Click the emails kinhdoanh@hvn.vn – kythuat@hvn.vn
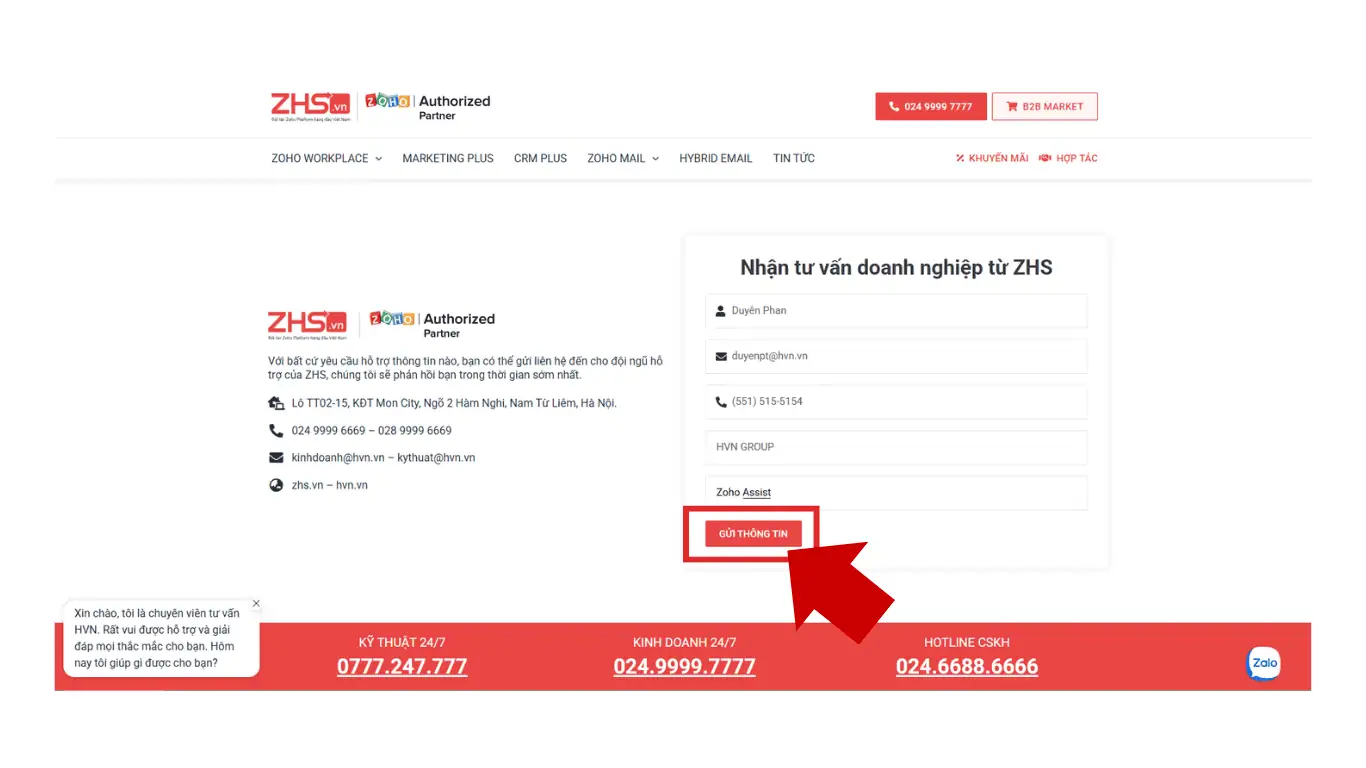Viewport: 1366px width, 768px height. (x=383, y=457)
